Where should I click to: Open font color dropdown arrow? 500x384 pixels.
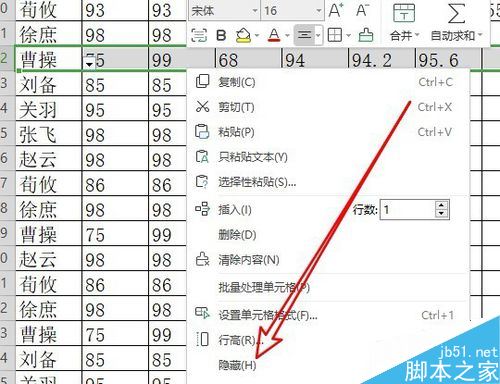pos(287,35)
